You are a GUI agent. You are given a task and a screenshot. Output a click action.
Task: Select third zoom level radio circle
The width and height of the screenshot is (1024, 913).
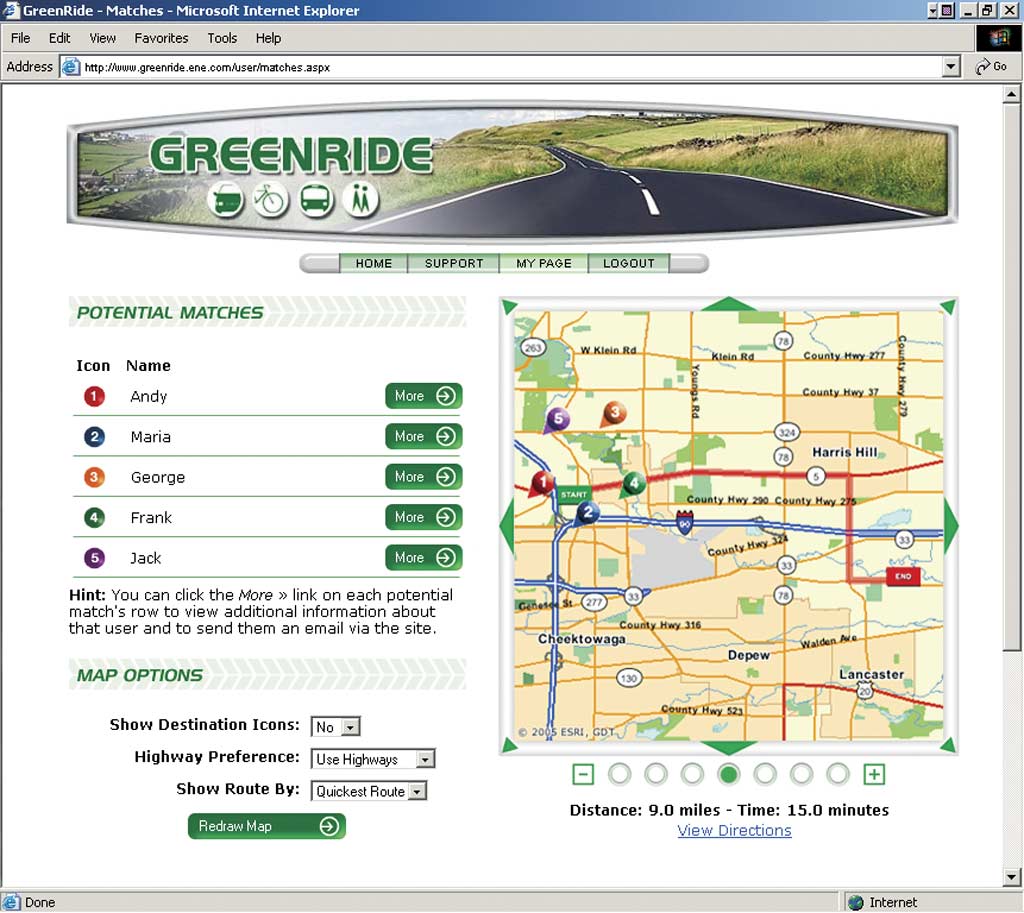[692, 775]
